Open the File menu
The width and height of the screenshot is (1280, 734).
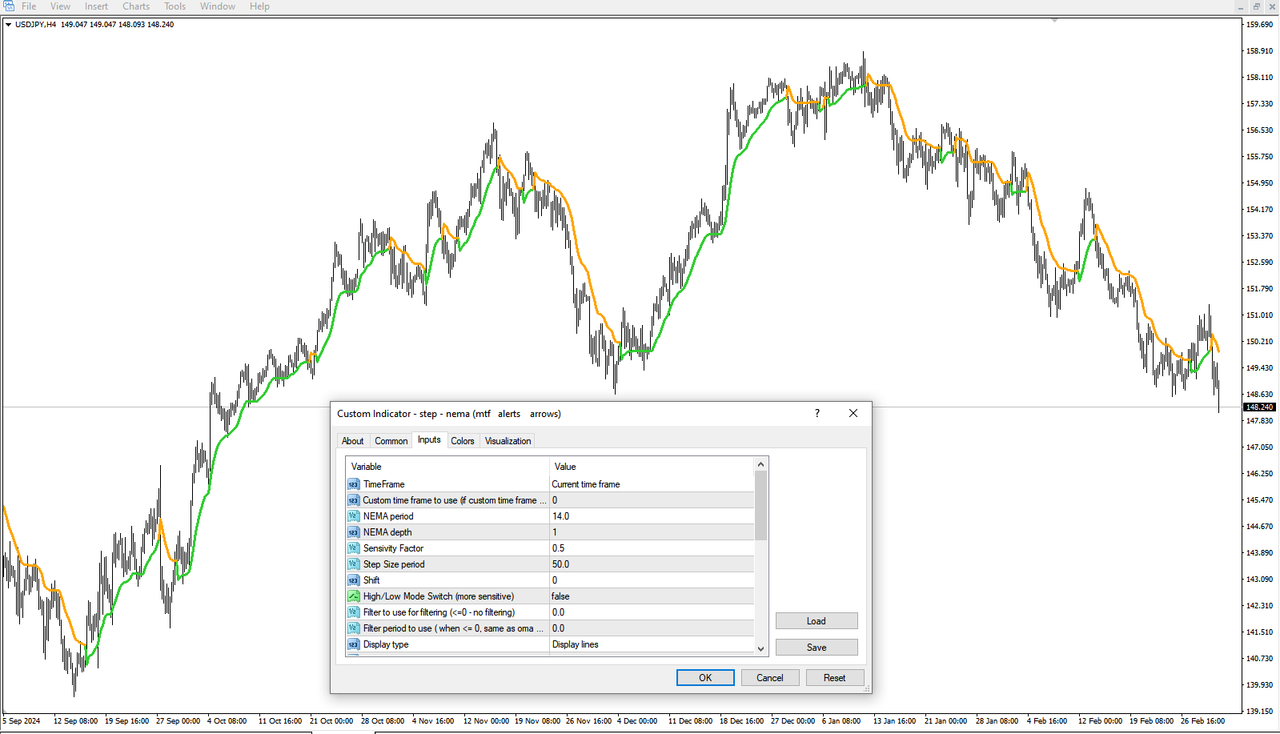click(x=29, y=6)
